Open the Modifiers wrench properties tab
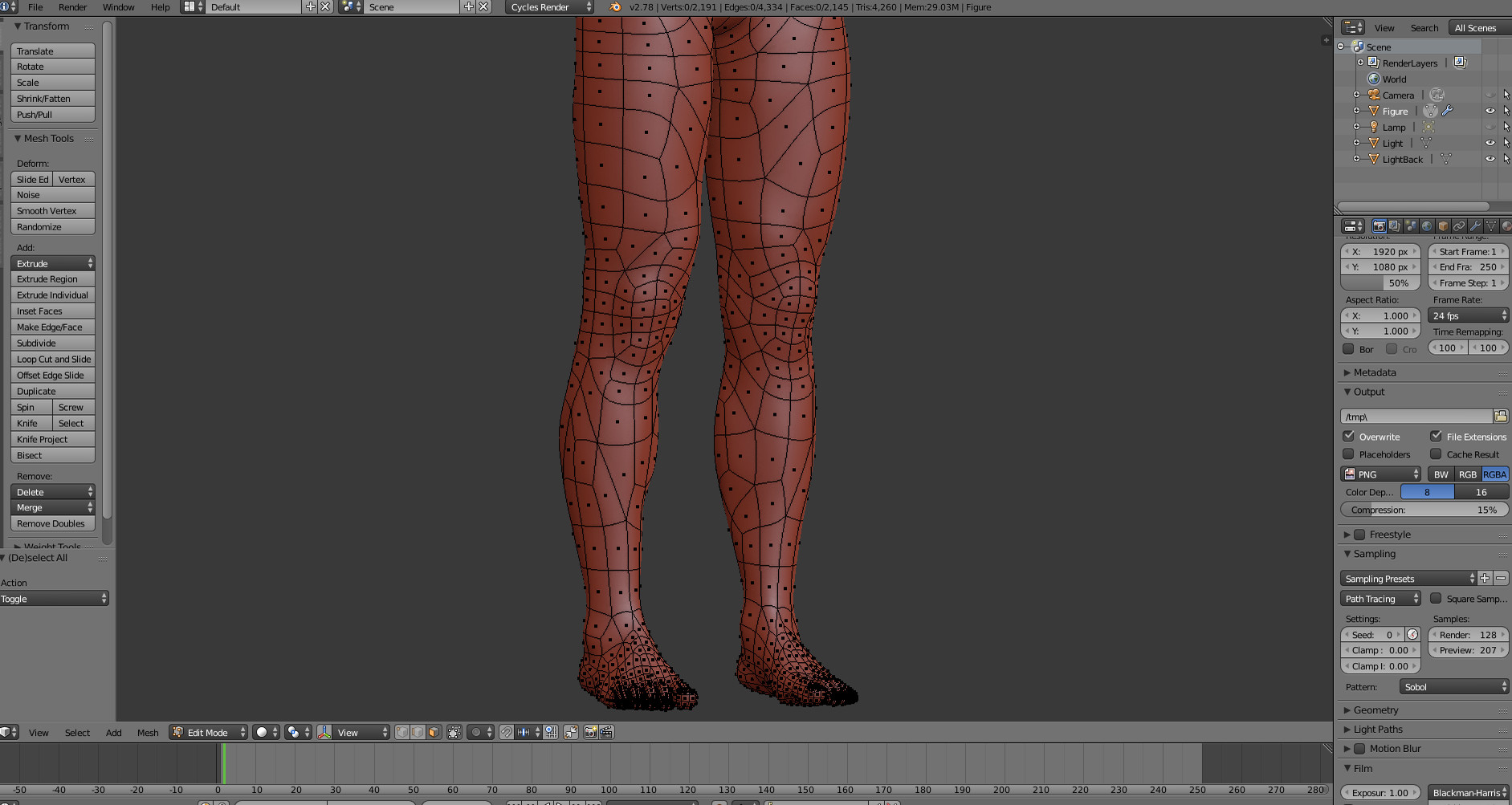The image size is (1512, 805). [1475, 226]
